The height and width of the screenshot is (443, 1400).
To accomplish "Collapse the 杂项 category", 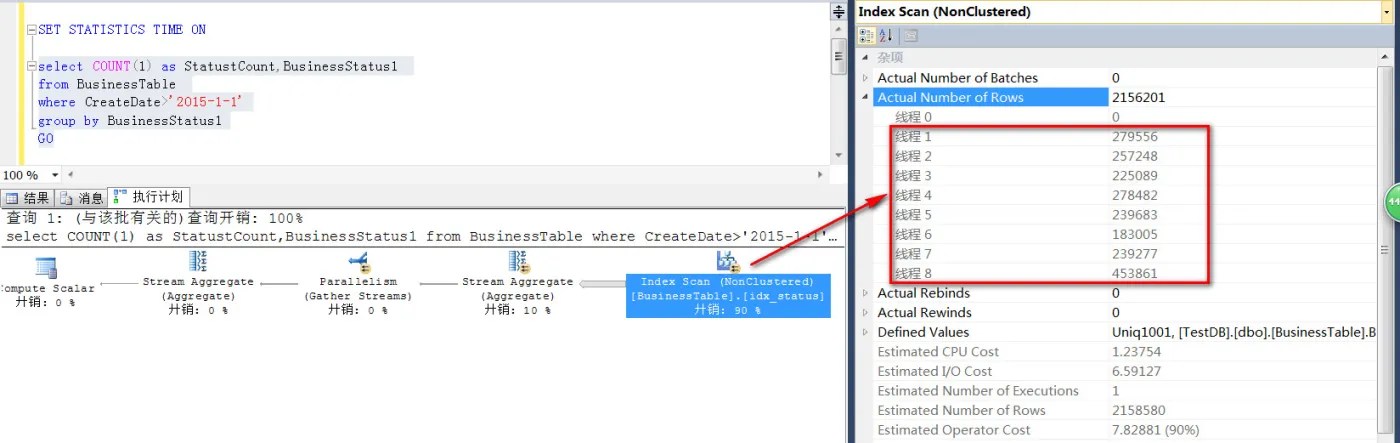I will click(866, 58).
